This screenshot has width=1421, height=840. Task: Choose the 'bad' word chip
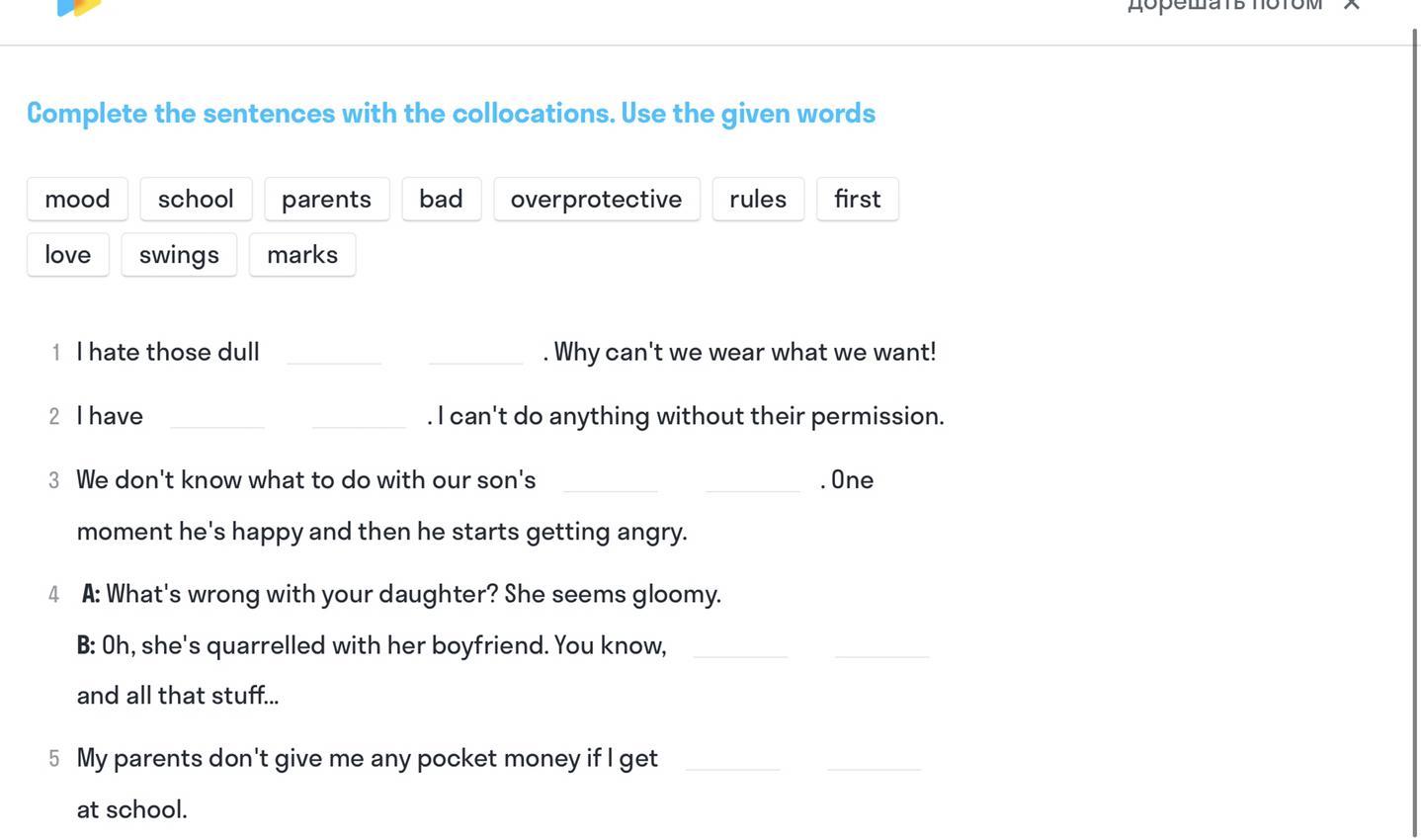tap(441, 199)
